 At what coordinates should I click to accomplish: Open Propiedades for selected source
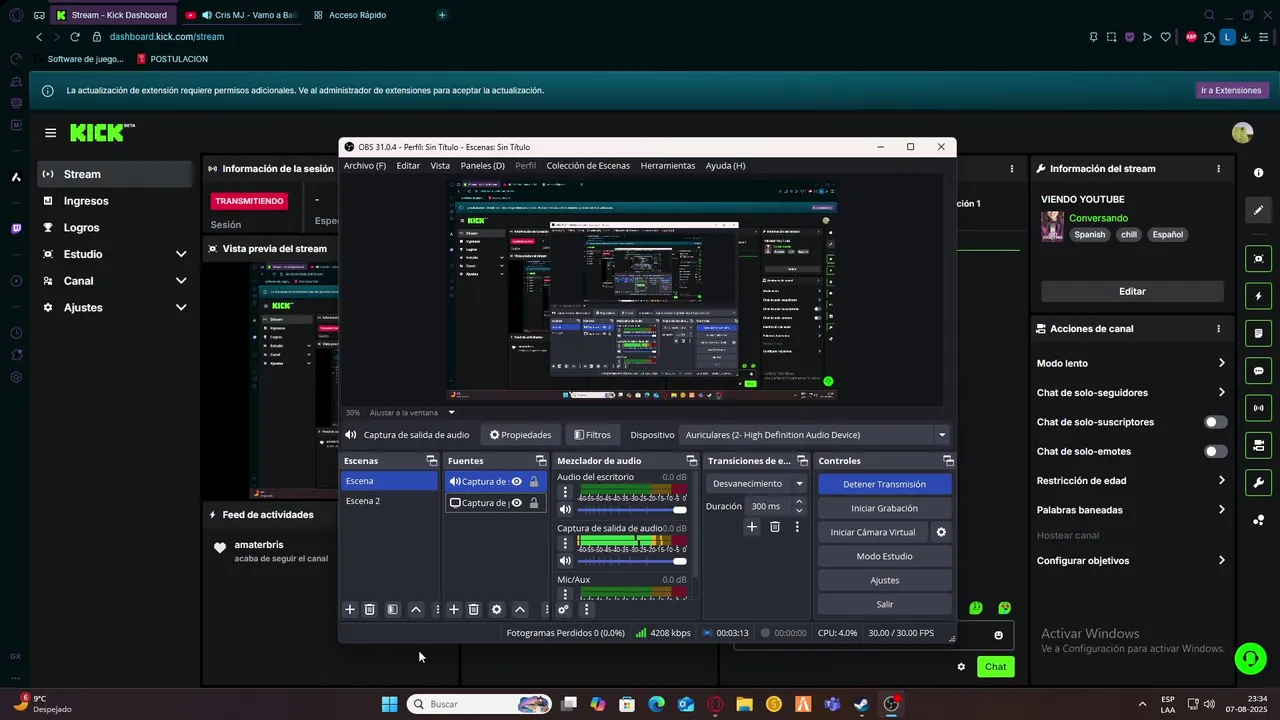(x=521, y=435)
